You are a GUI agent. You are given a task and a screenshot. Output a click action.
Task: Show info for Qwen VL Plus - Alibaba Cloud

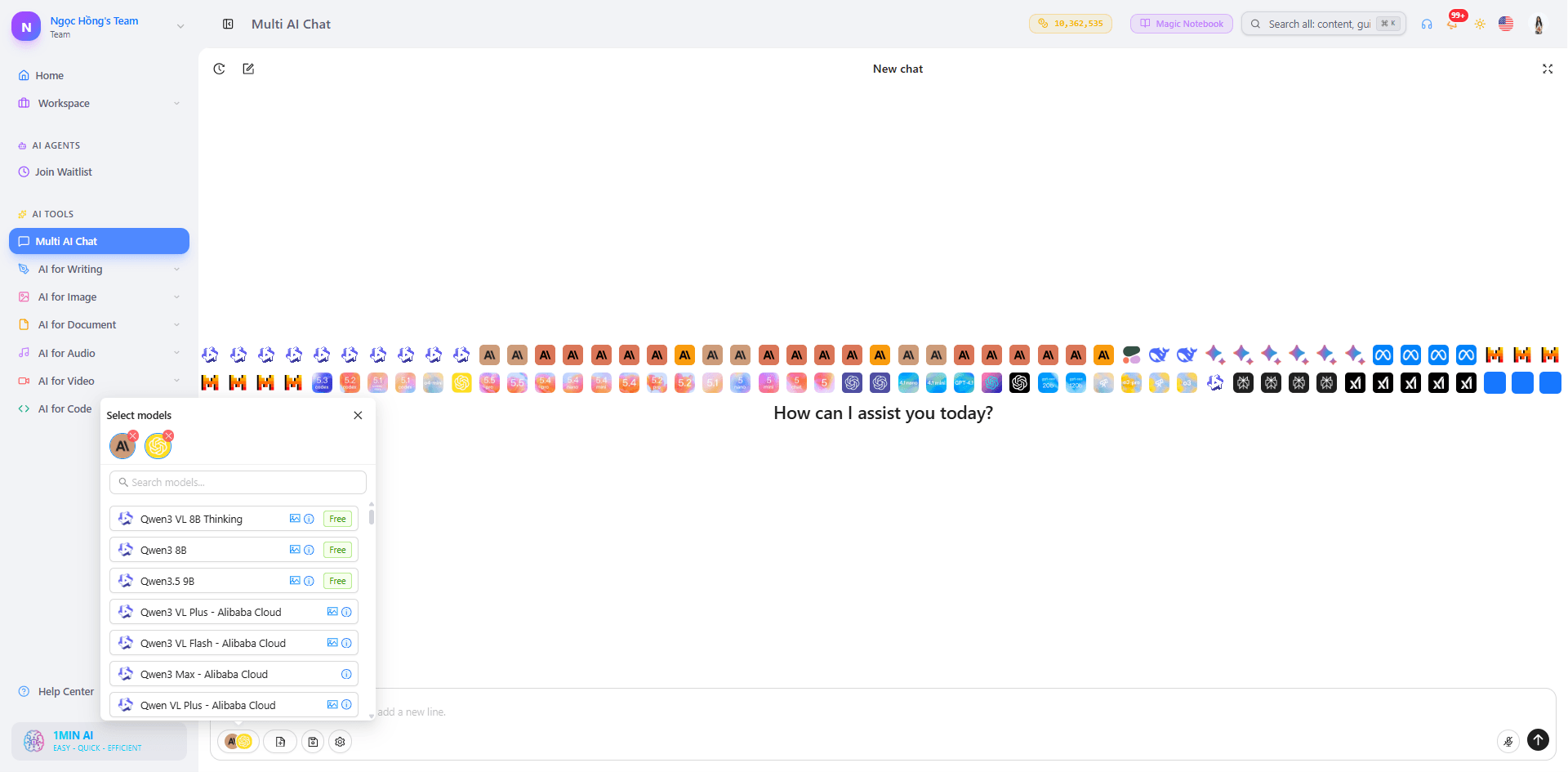(x=346, y=705)
